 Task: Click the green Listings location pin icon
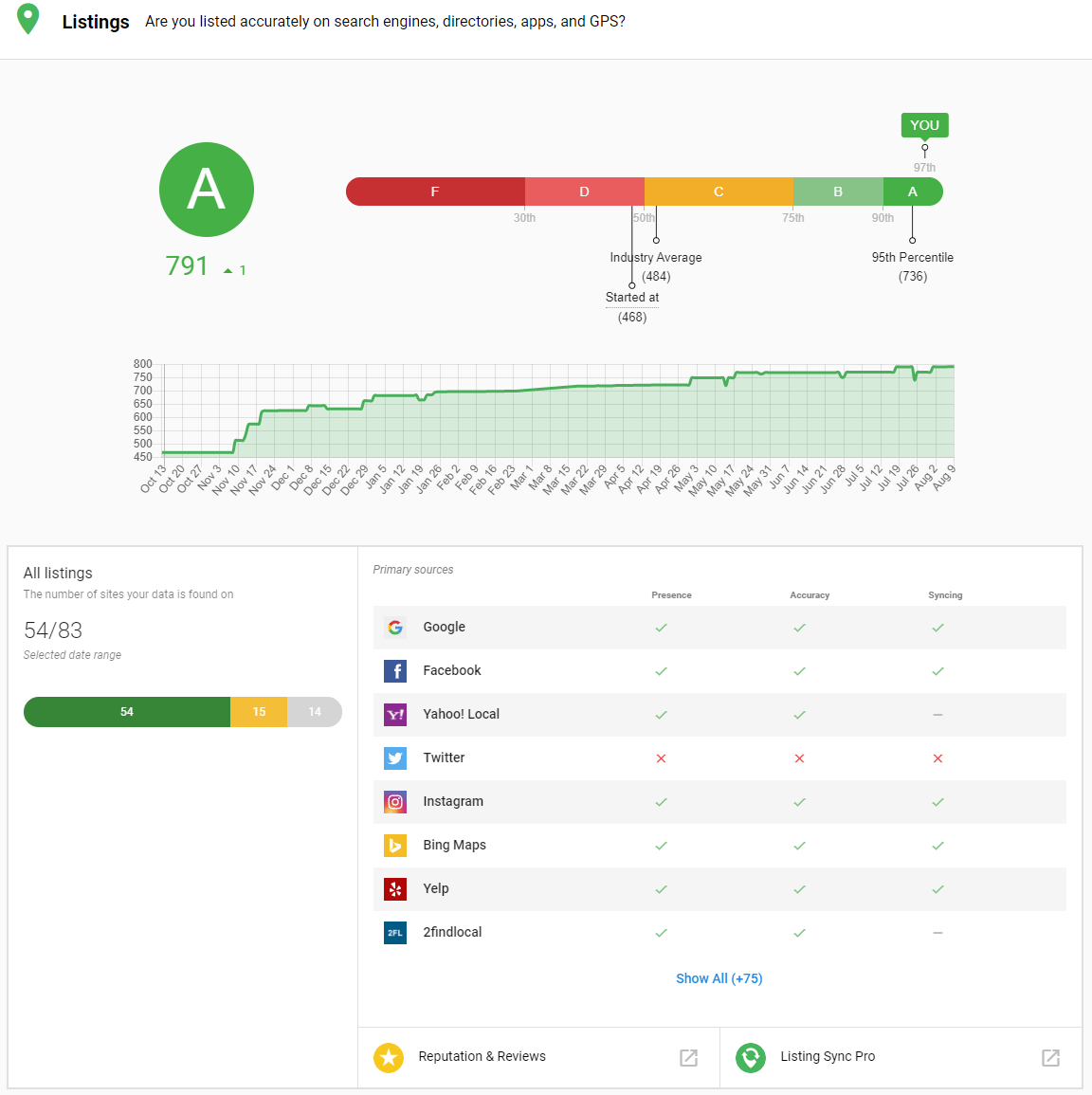coord(27,19)
